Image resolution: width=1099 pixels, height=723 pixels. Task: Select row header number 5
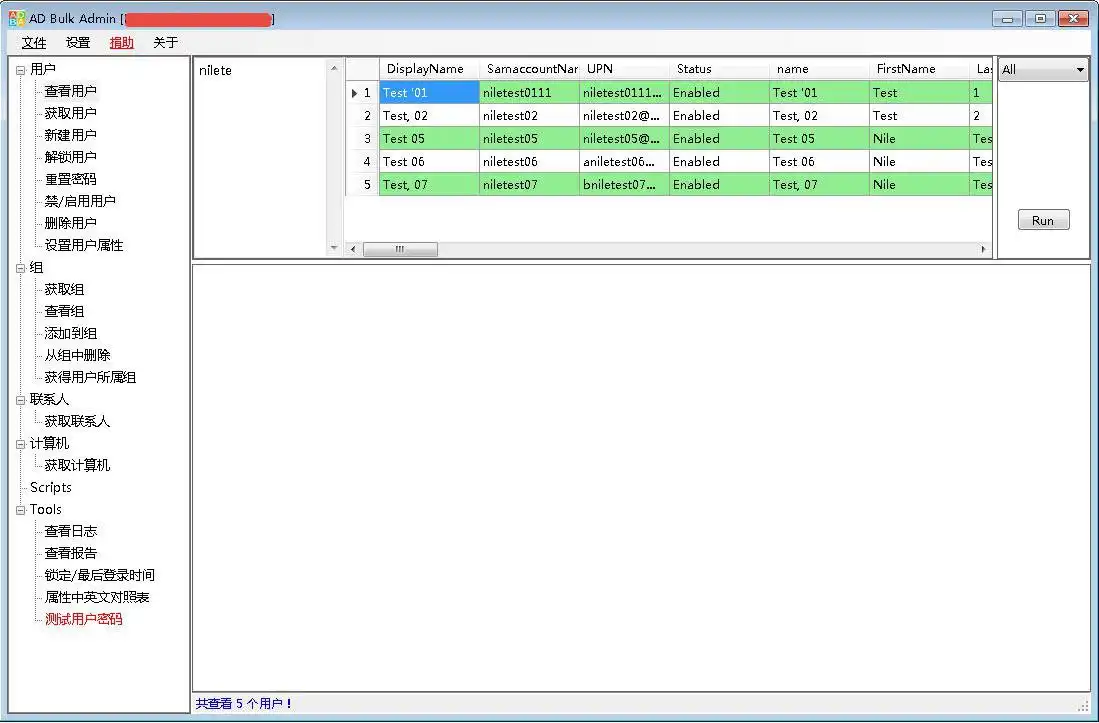pyautogui.click(x=363, y=185)
